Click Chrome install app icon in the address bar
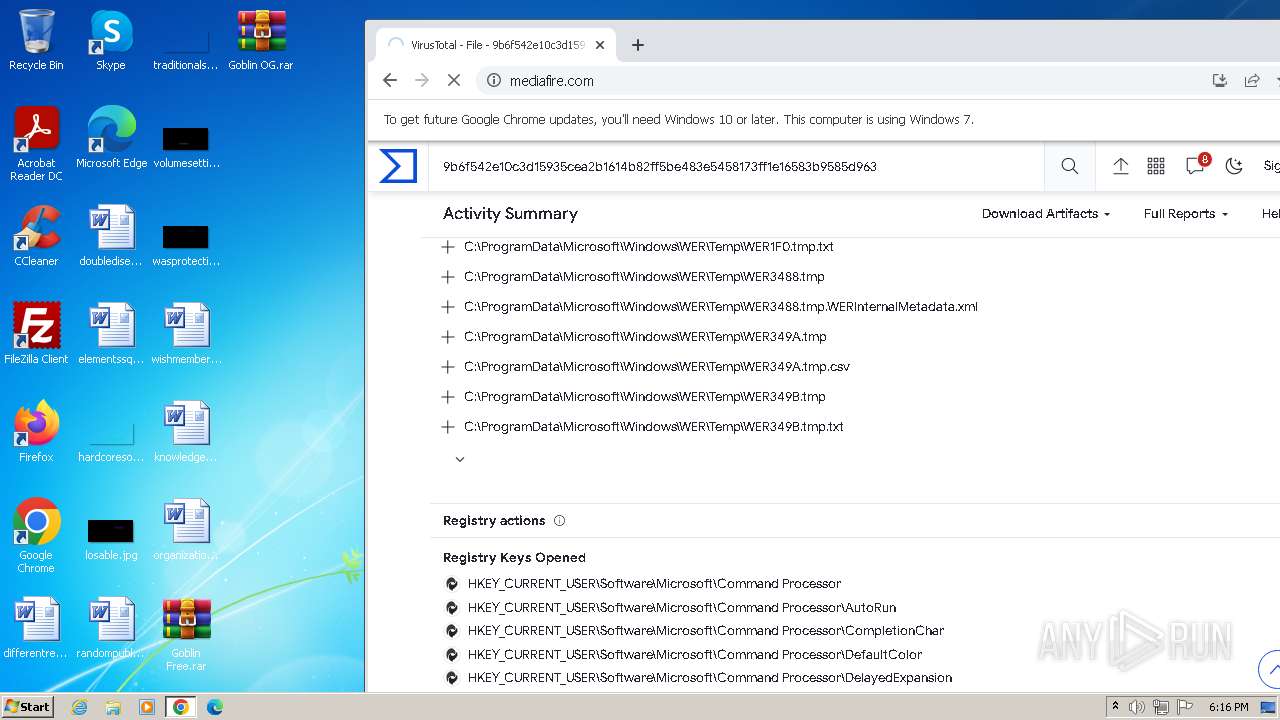 (x=1219, y=80)
